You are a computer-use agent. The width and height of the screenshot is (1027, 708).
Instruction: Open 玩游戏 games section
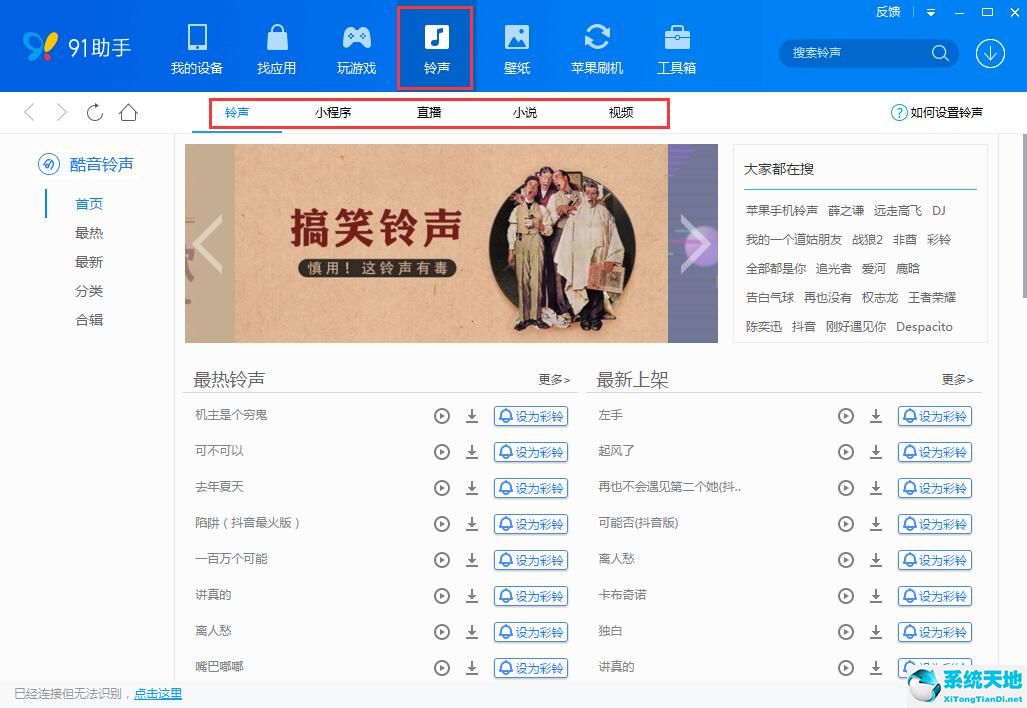click(356, 47)
